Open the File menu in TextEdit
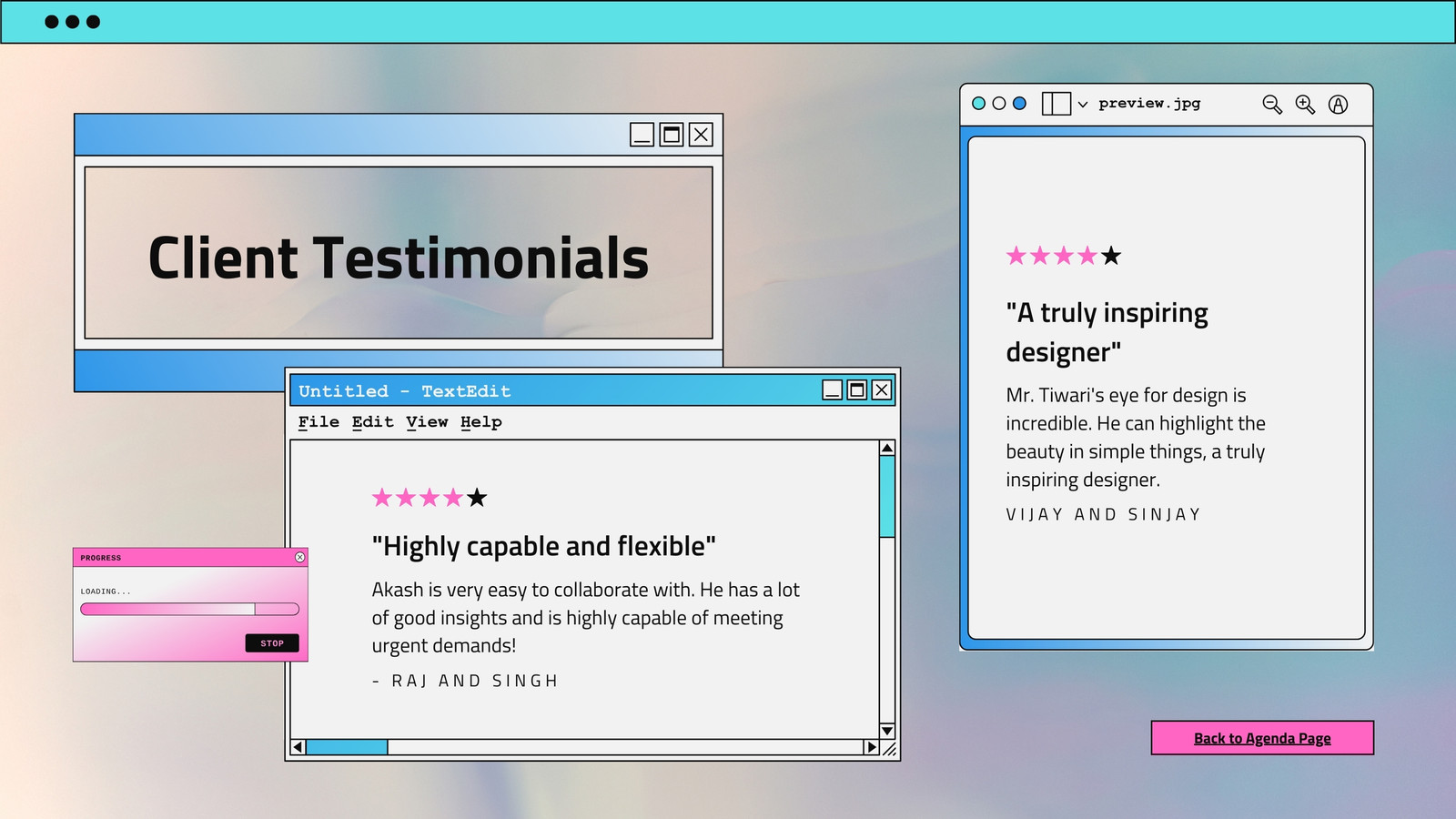This screenshot has width=1456, height=819. (318, 422)
